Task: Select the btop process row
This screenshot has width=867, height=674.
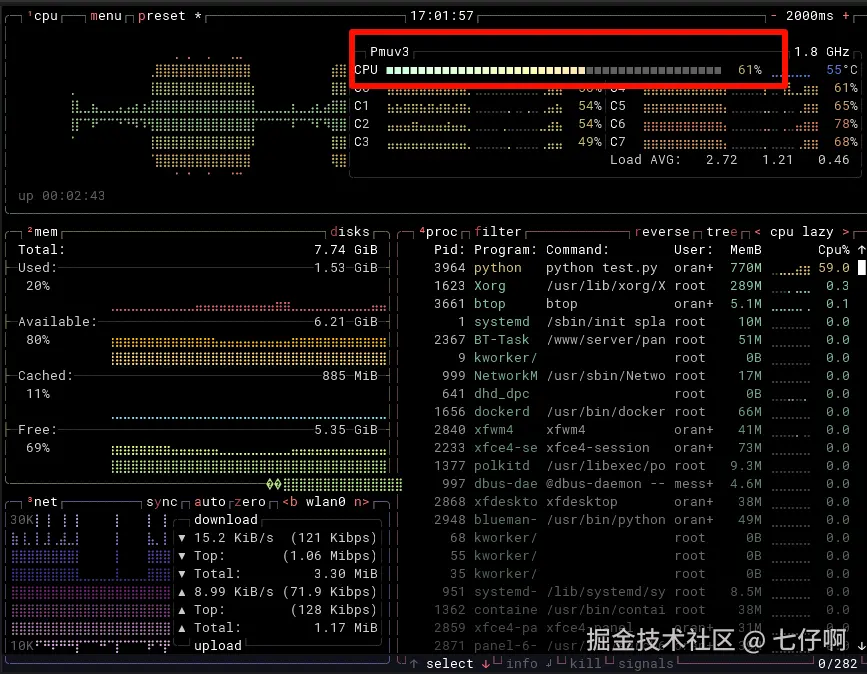Action: pos(641,304)
